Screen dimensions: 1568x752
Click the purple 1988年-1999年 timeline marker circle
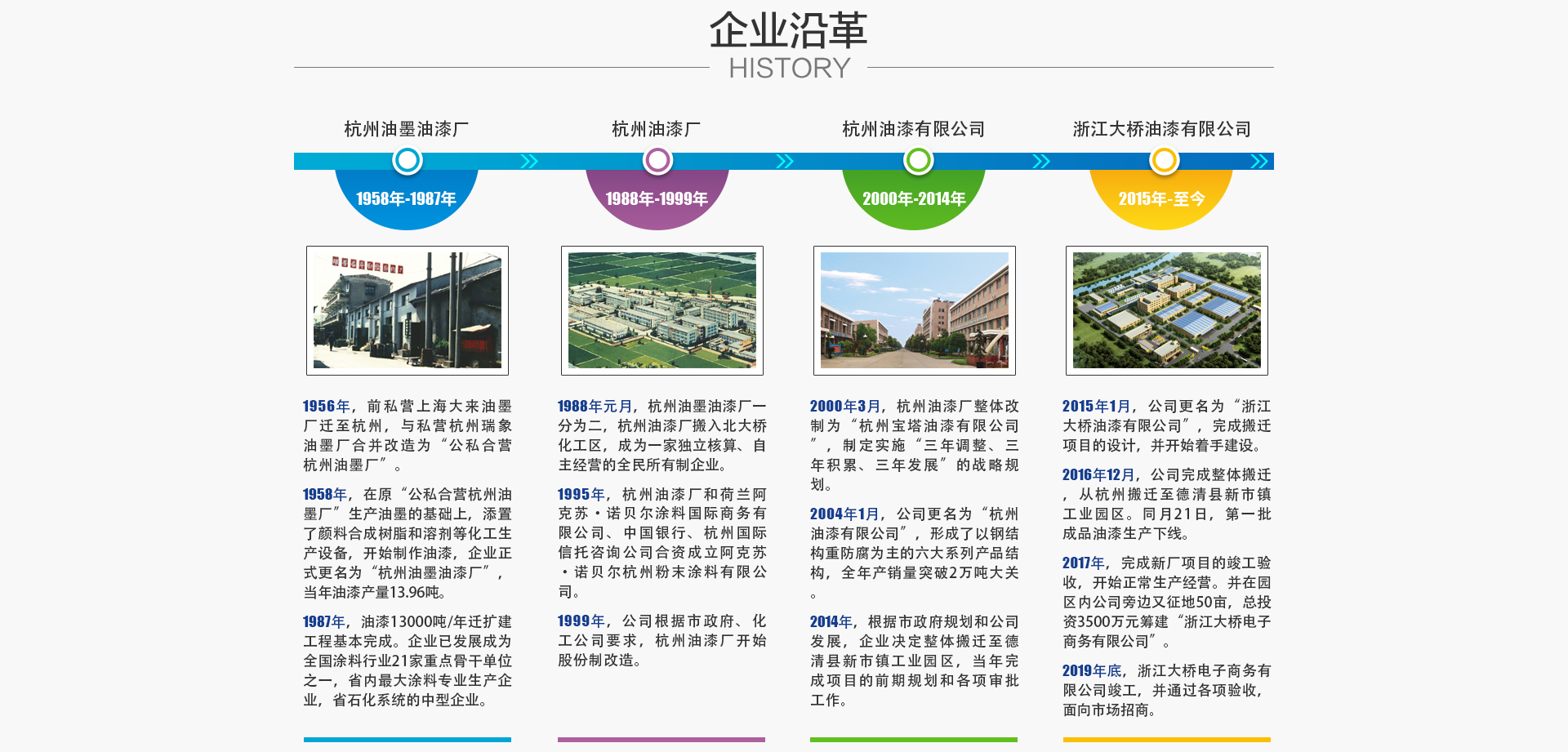tap(657, 161)
